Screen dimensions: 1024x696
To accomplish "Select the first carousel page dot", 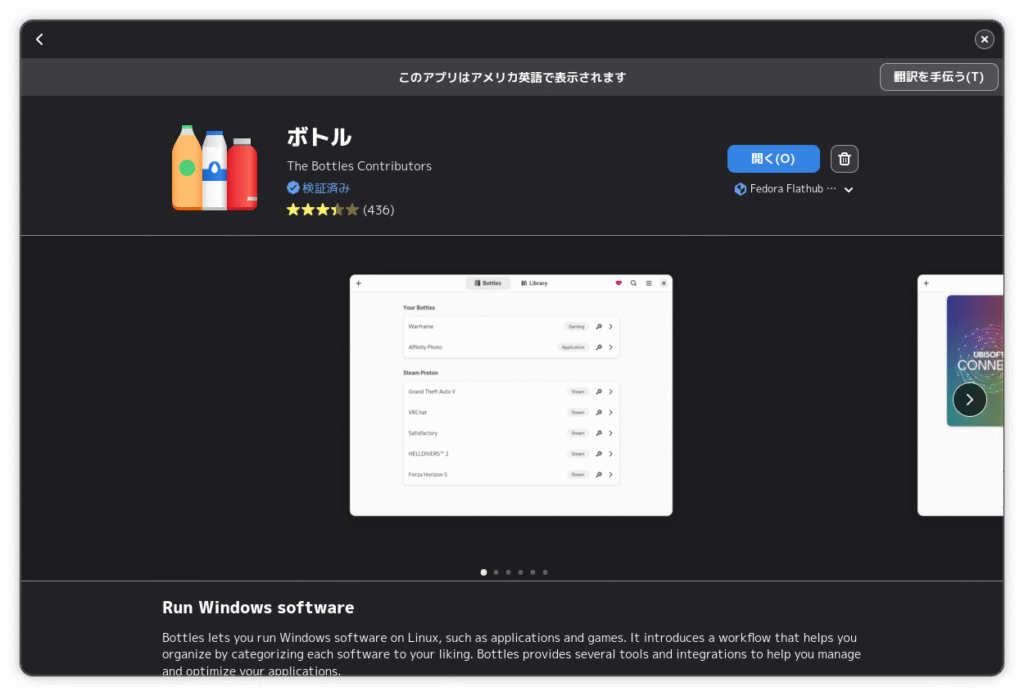I will pyautogui.click(x=484, y=573).
